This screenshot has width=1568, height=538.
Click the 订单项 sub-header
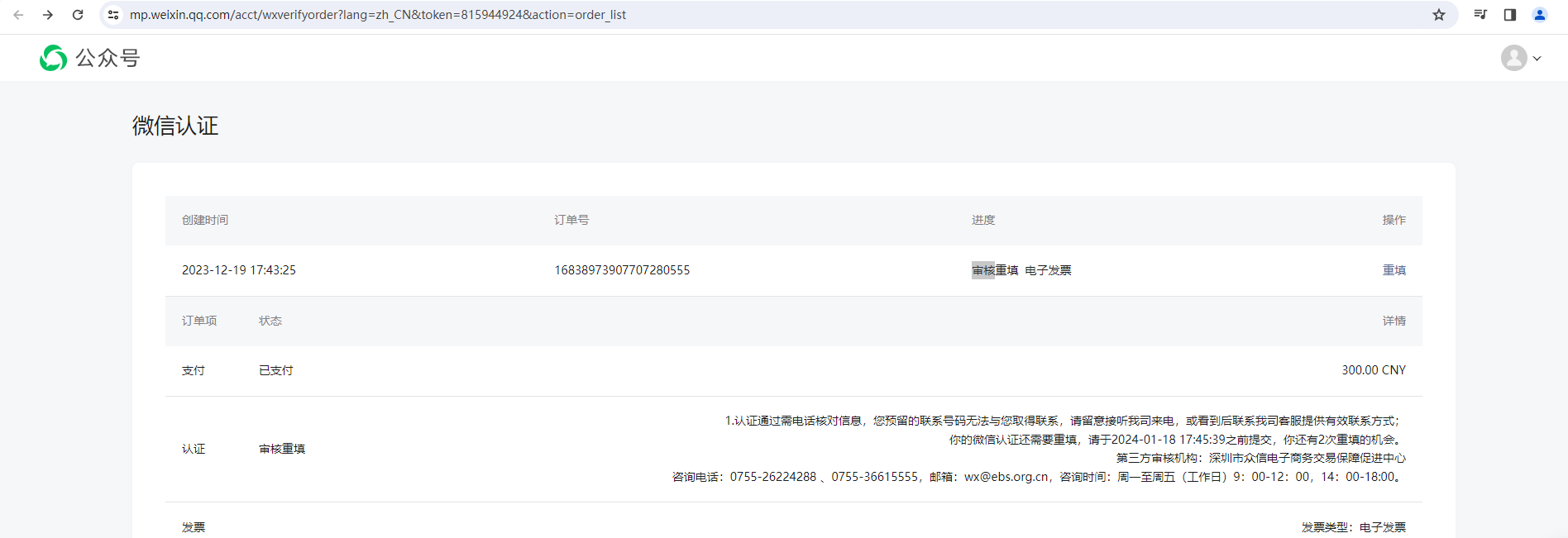pyautogui.click(x=199, y=321)
